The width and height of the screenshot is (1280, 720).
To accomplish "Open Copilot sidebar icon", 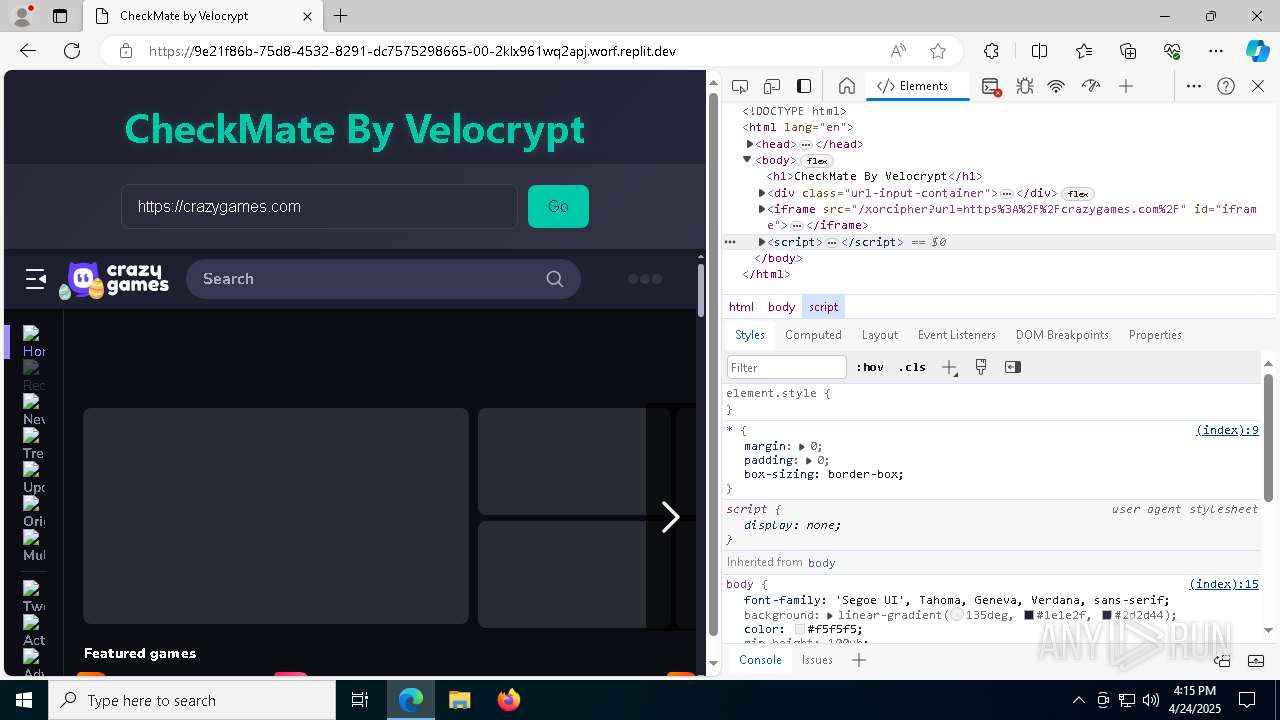I will pyautogui.click(x=1257, y=51).
